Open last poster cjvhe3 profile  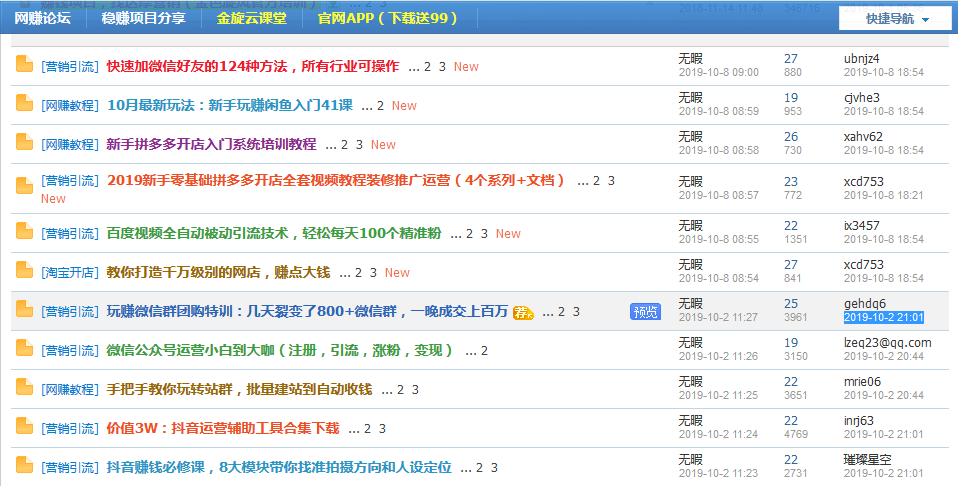pyautogui.click(x=861, y=98)
